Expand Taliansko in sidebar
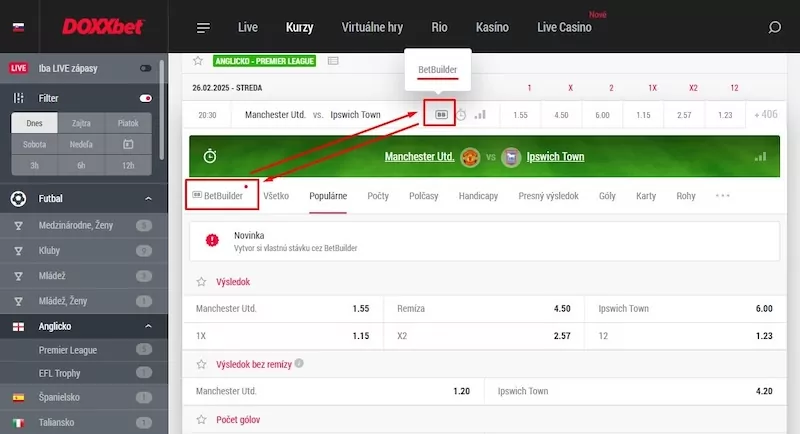 84,422
